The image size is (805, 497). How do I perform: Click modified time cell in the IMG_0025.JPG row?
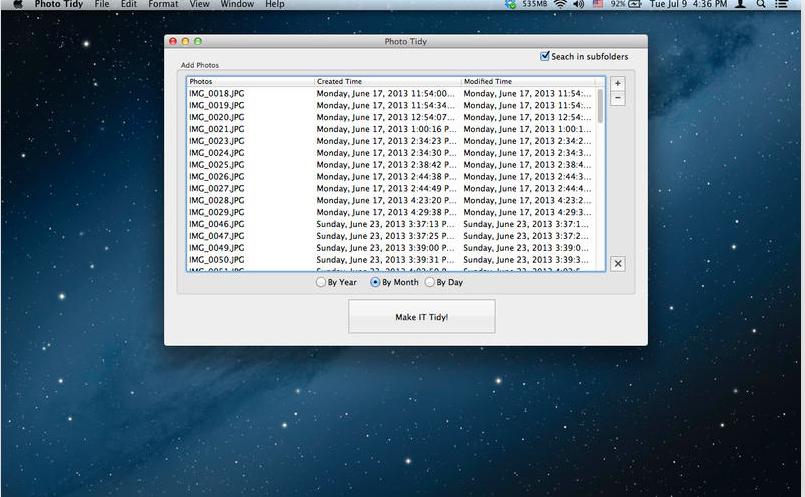point(527,164)
